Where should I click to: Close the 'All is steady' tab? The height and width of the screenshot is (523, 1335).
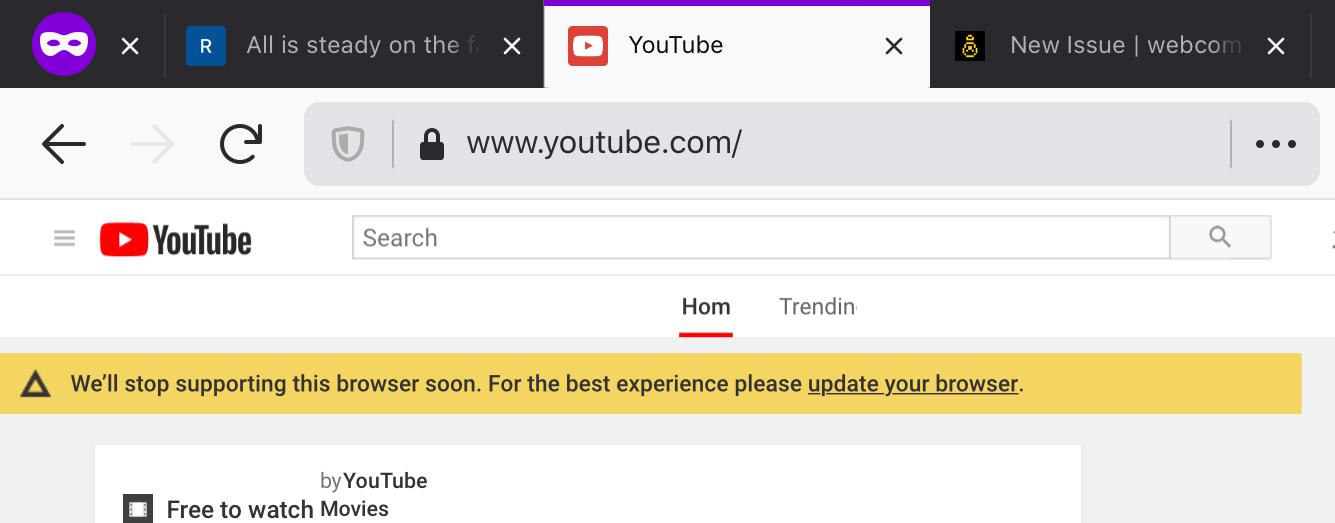click(x=512, y=46)
